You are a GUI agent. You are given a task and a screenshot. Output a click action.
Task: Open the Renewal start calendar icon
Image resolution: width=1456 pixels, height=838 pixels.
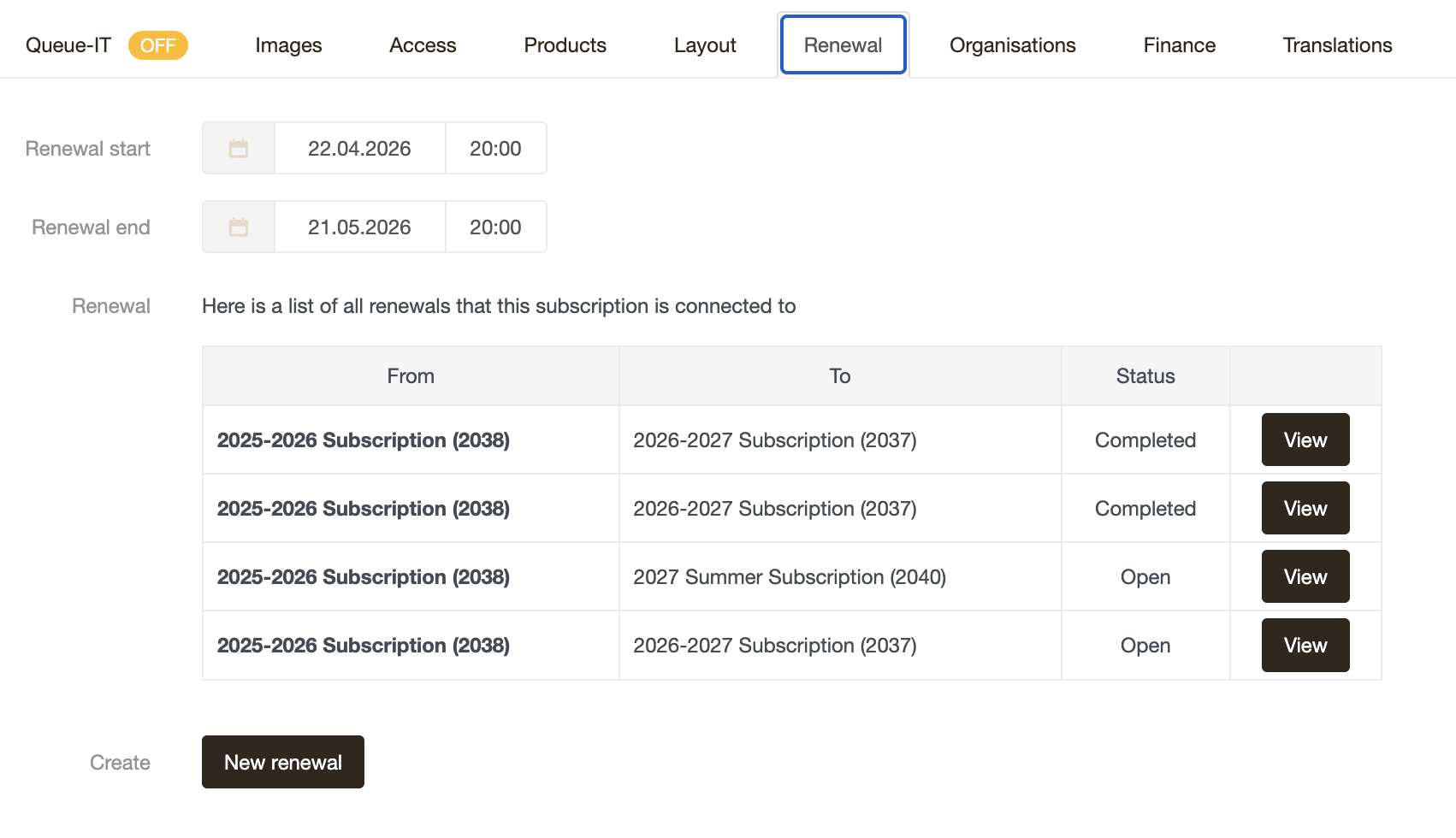point(239,149)
